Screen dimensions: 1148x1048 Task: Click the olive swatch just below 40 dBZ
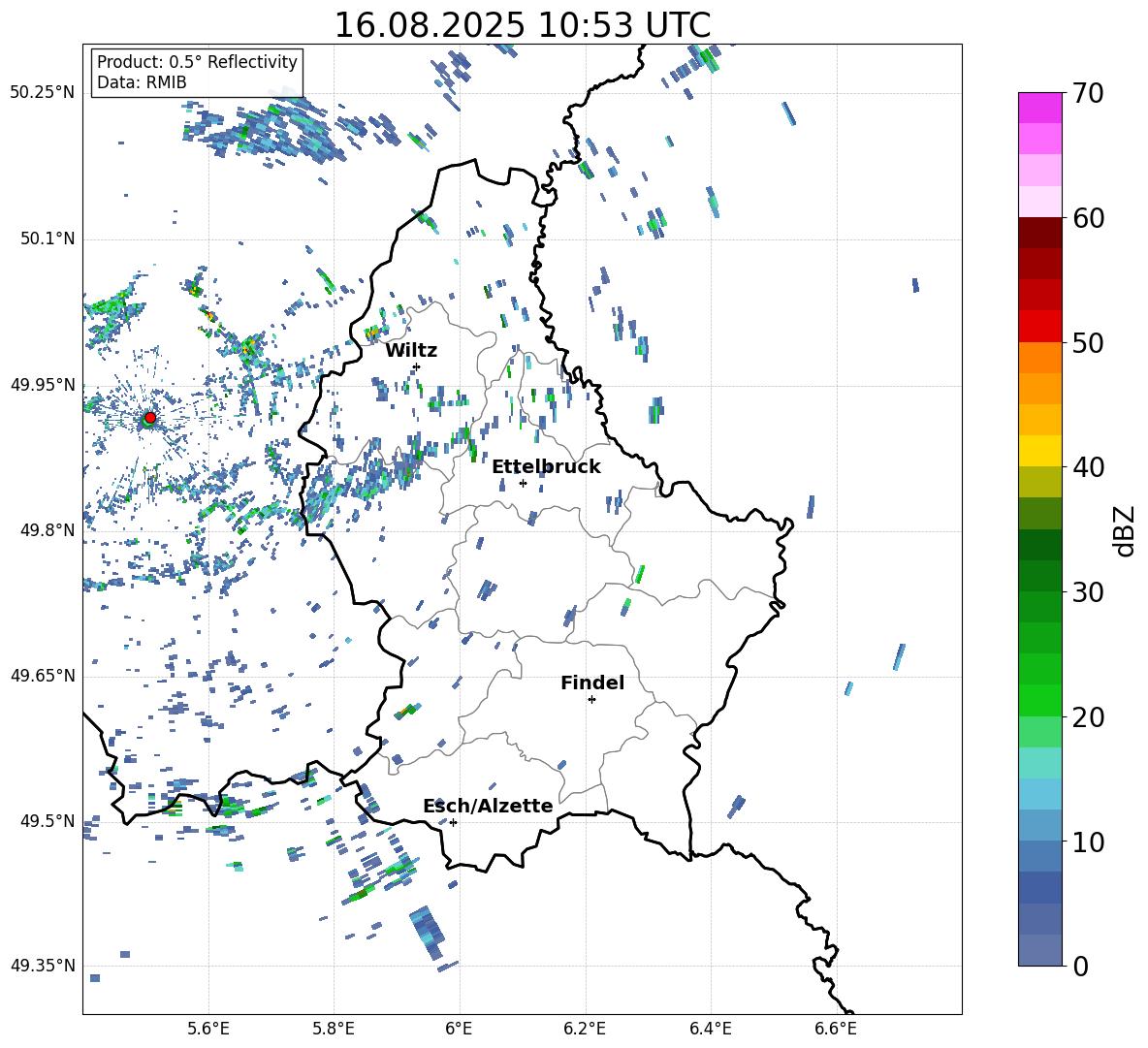(x=1039, y=482)
